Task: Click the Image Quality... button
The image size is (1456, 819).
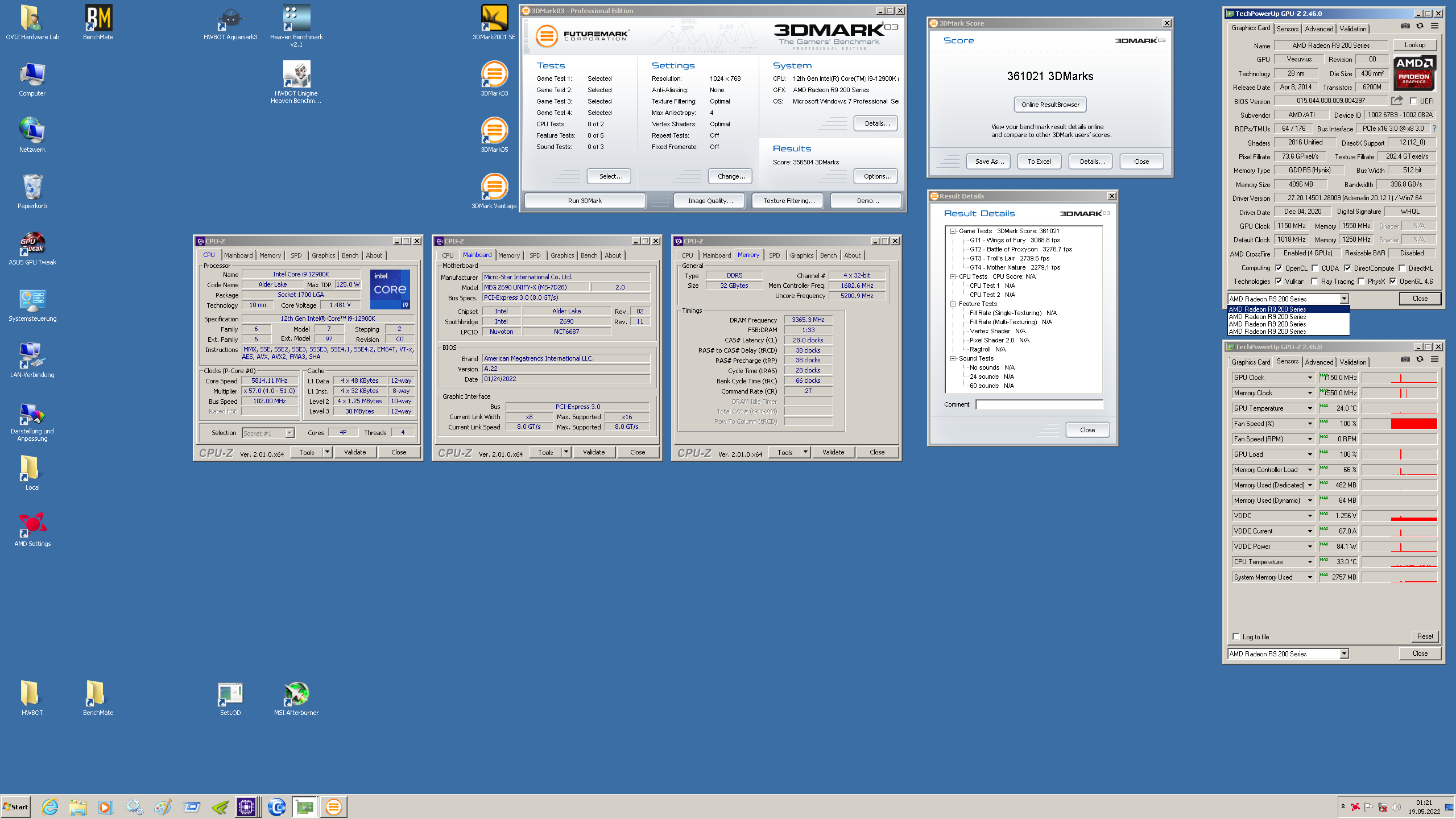Action: (710, 201)
